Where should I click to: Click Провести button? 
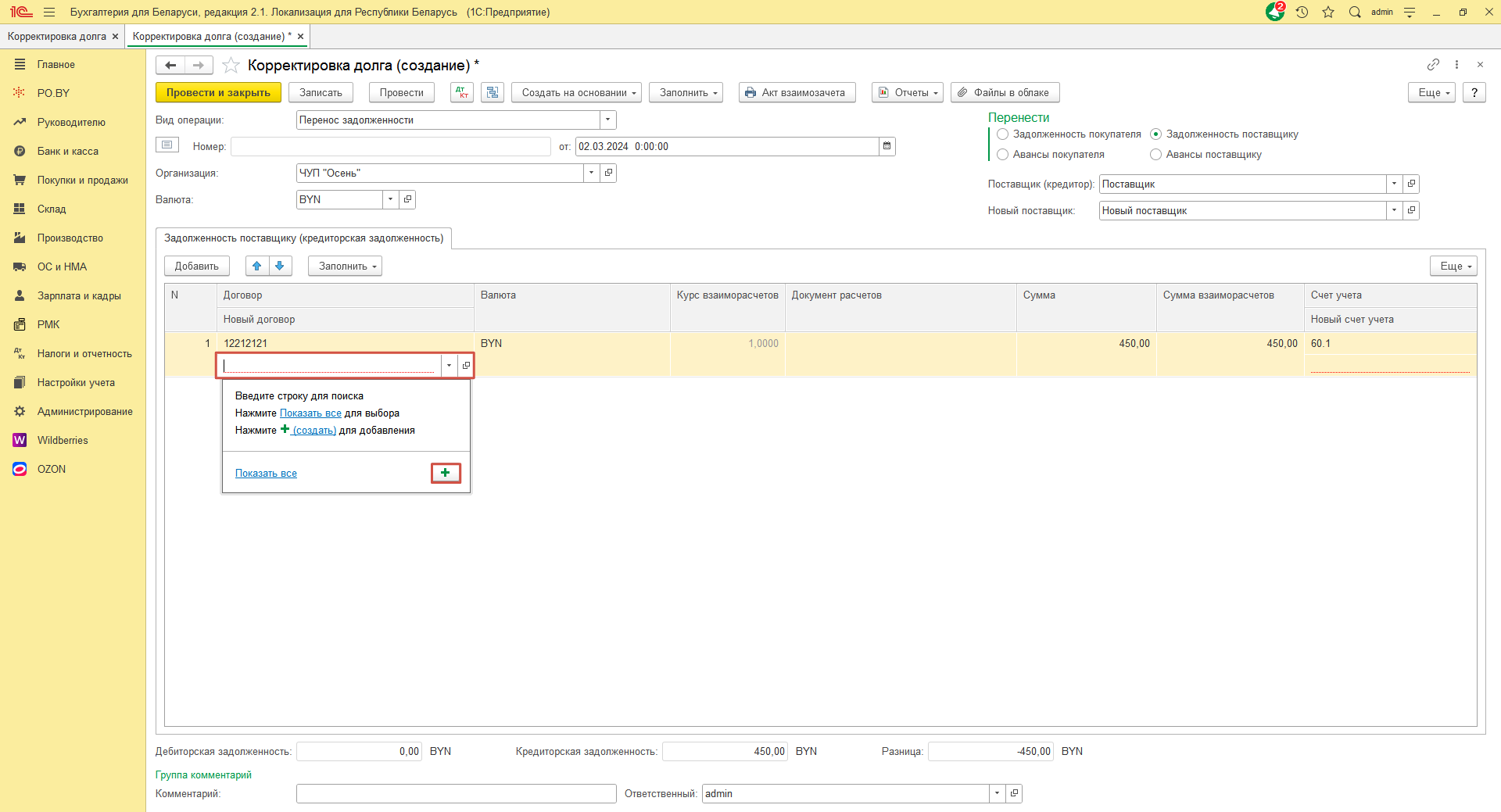[x=401, y=92]
